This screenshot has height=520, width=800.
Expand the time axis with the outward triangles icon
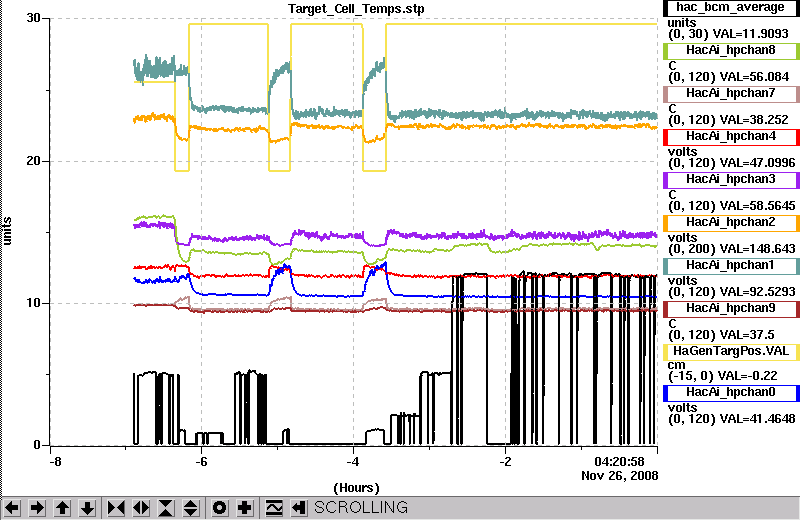pos(141,508)
